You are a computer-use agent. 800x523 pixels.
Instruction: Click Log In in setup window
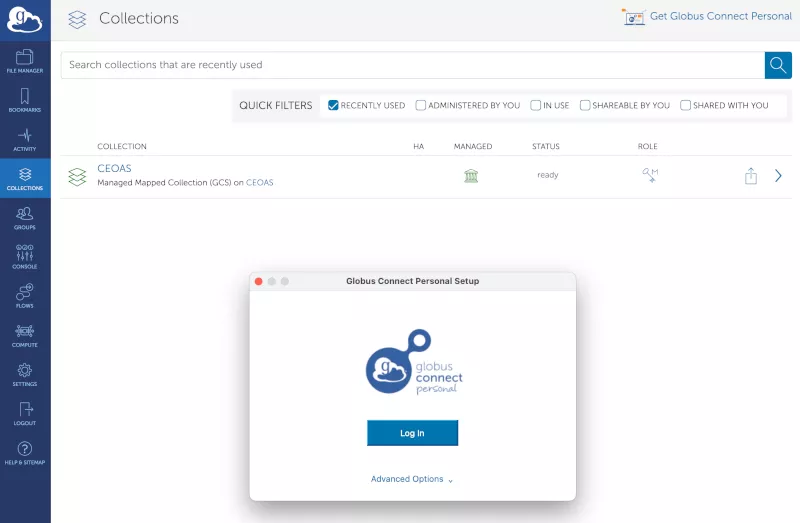412,433
